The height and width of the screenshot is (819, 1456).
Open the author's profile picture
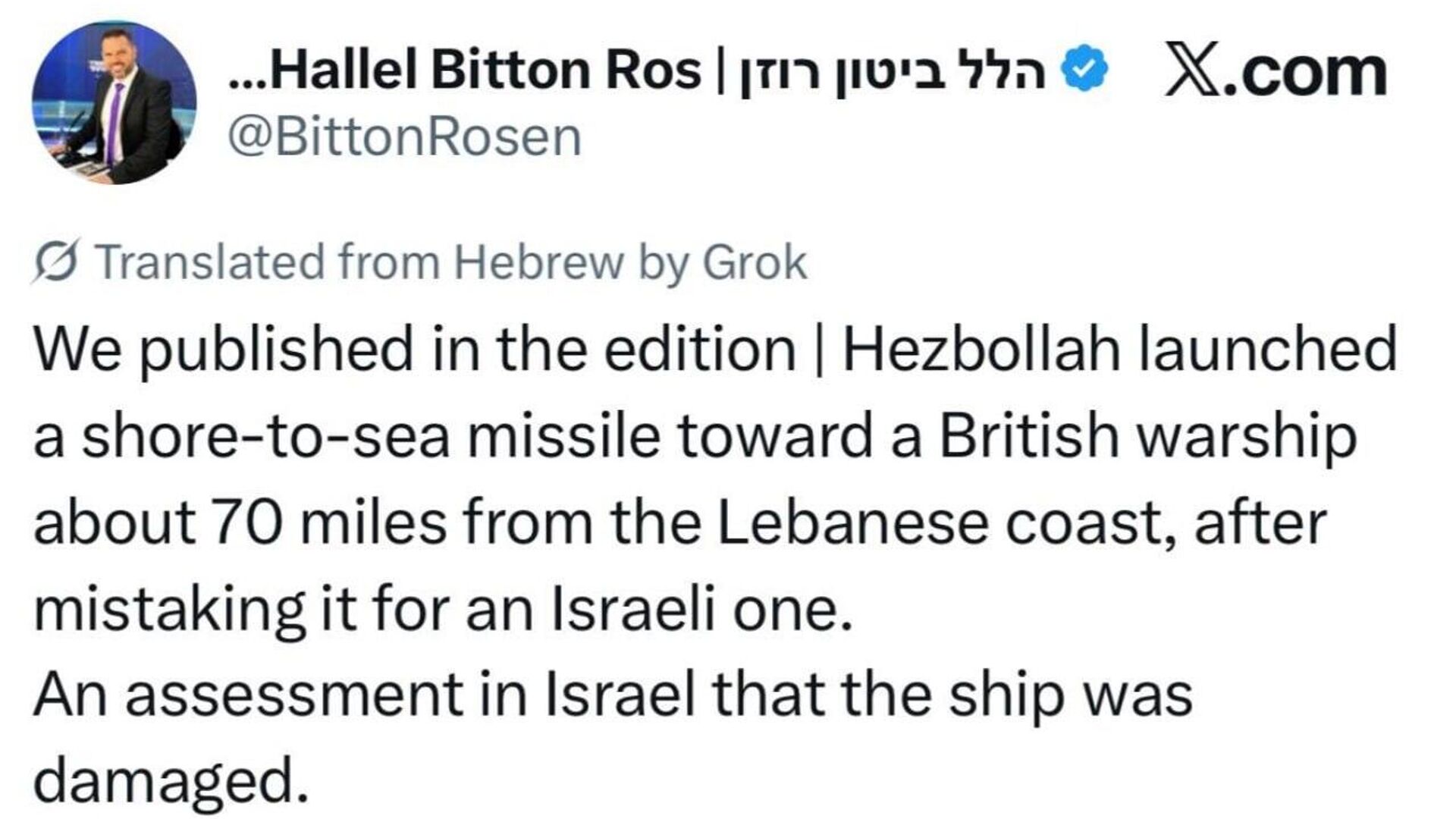click(114, 102)
